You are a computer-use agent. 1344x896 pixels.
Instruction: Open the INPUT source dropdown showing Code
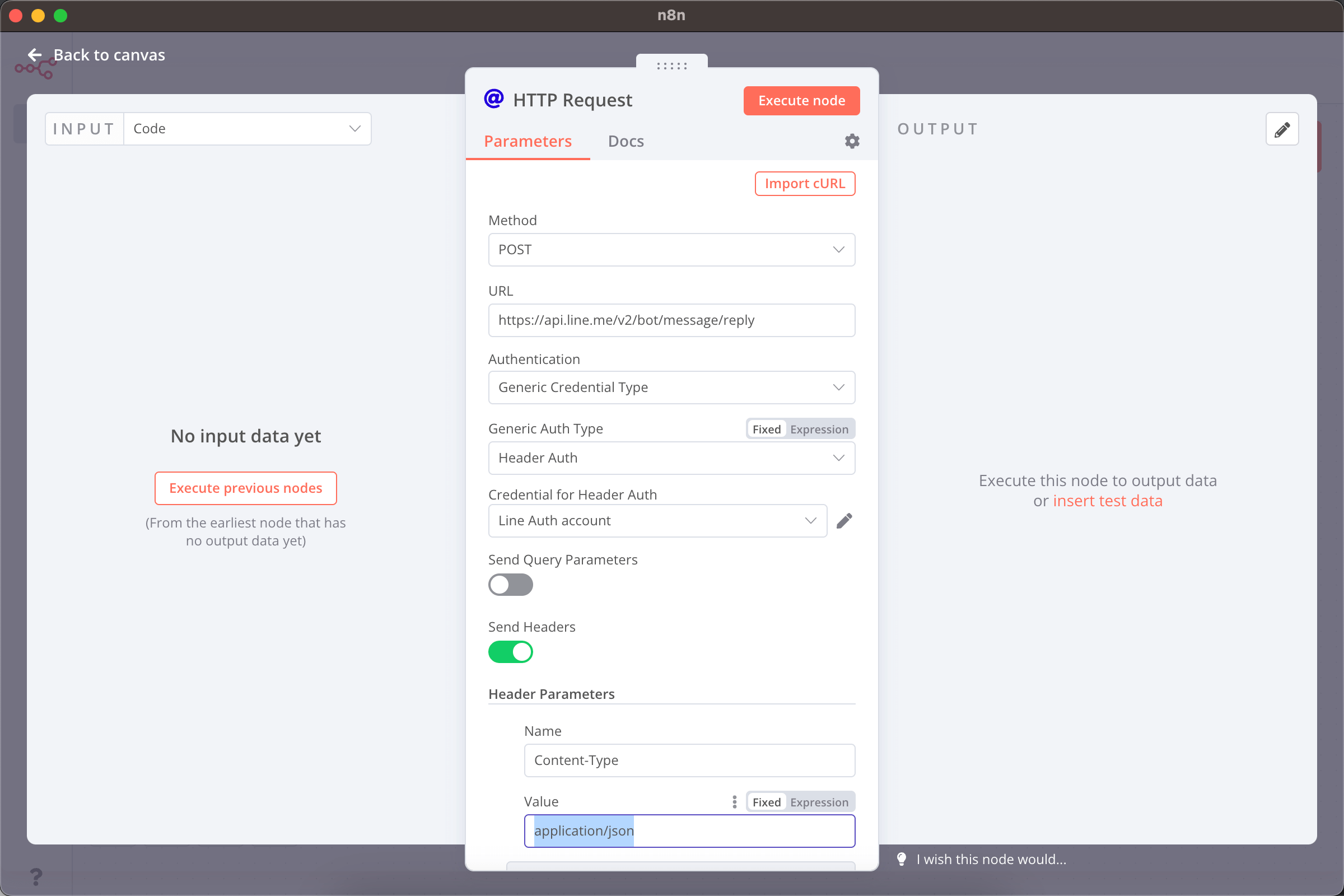click(248, 129)
